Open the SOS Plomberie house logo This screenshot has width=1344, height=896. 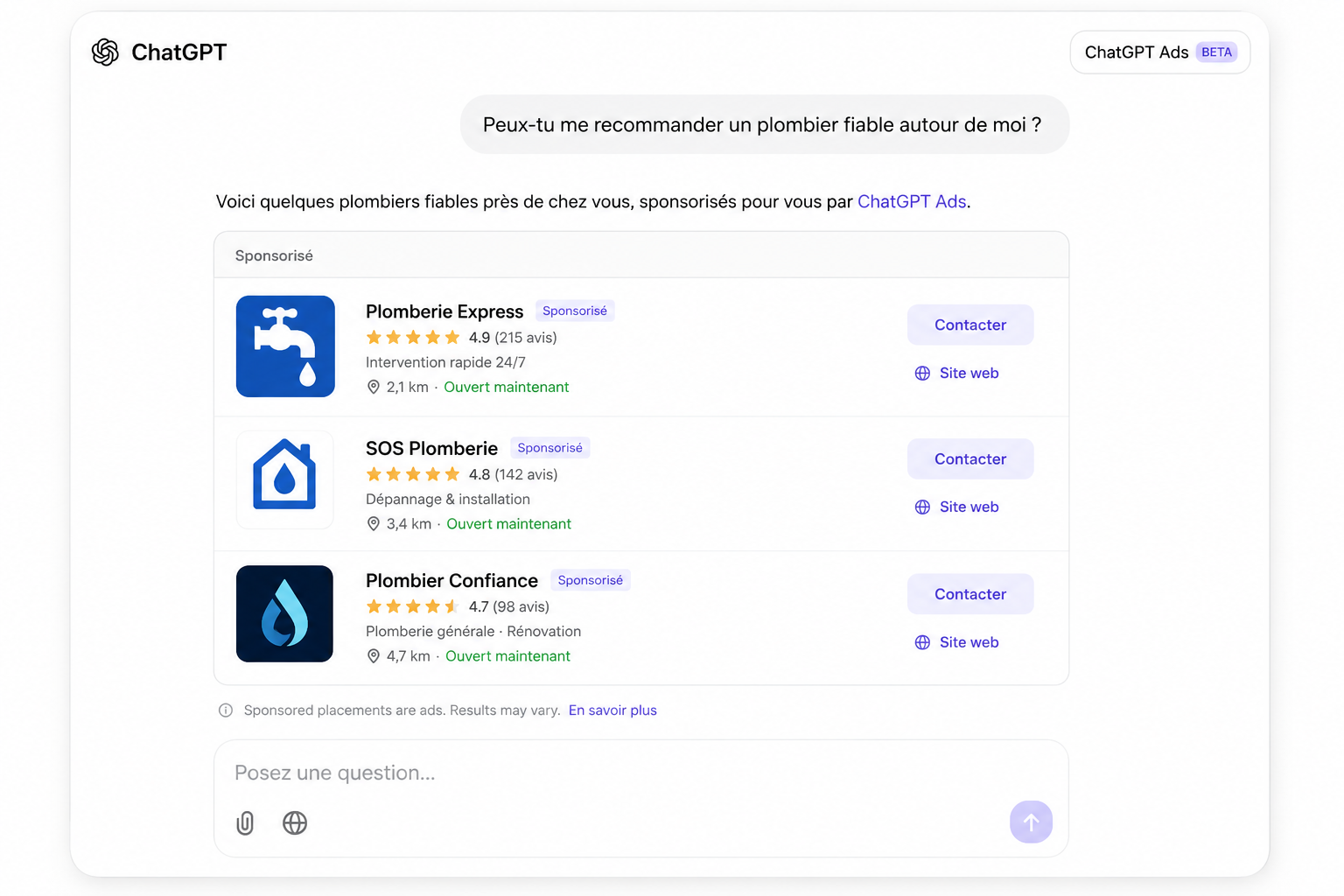coord(284,479)
